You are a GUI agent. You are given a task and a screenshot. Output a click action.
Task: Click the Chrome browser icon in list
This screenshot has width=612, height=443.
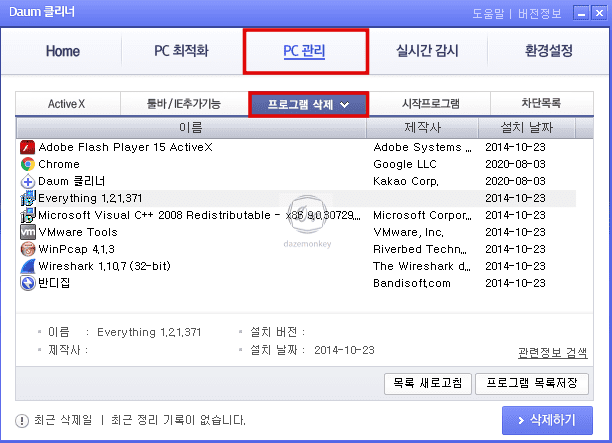pyautogui.click(x=27, y=164)
